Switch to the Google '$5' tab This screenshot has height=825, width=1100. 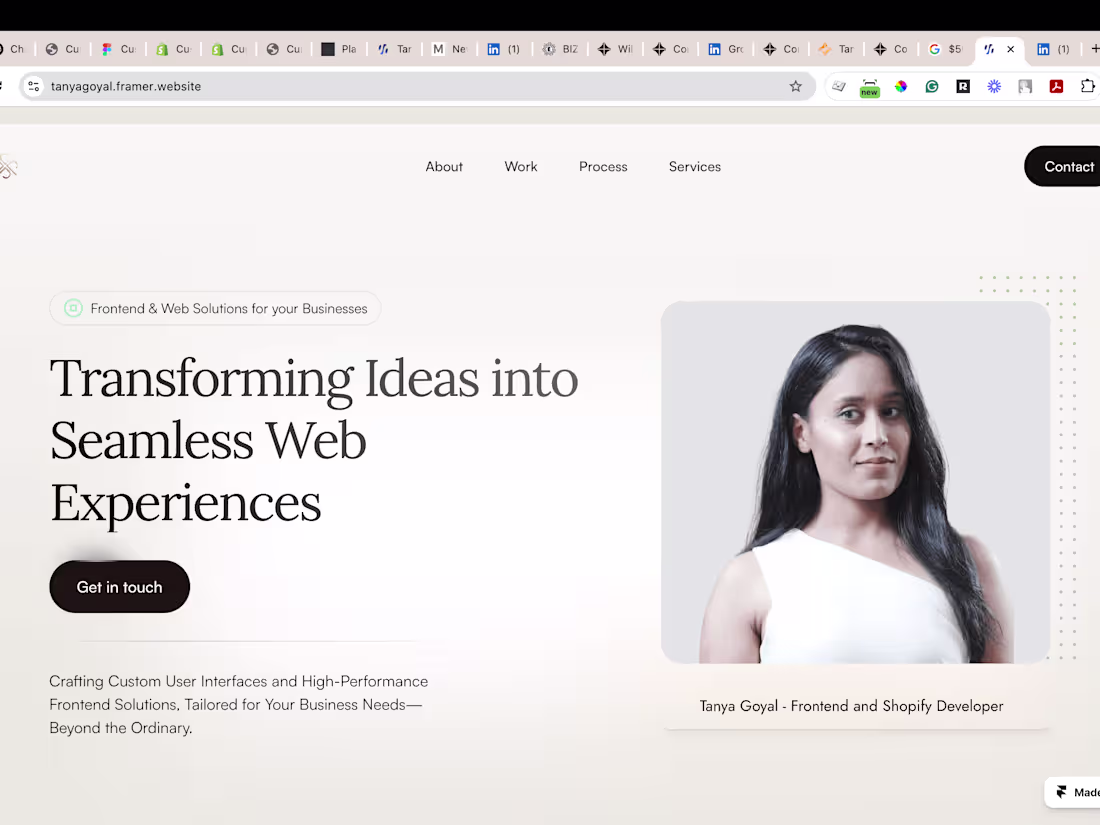(945, 49)
